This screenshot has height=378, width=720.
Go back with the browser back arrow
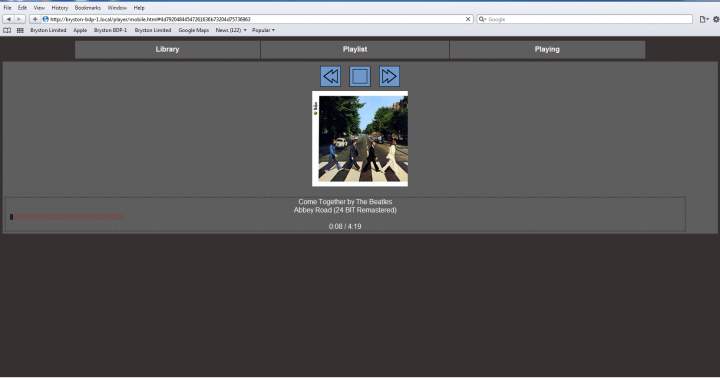coord(8,19)
